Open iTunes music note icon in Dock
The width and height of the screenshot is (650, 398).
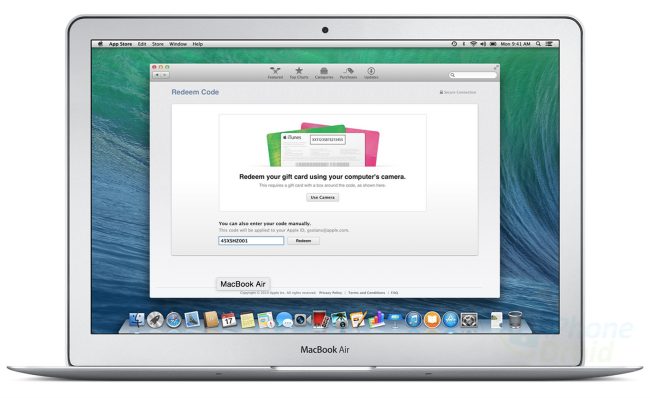pos(413,320)
